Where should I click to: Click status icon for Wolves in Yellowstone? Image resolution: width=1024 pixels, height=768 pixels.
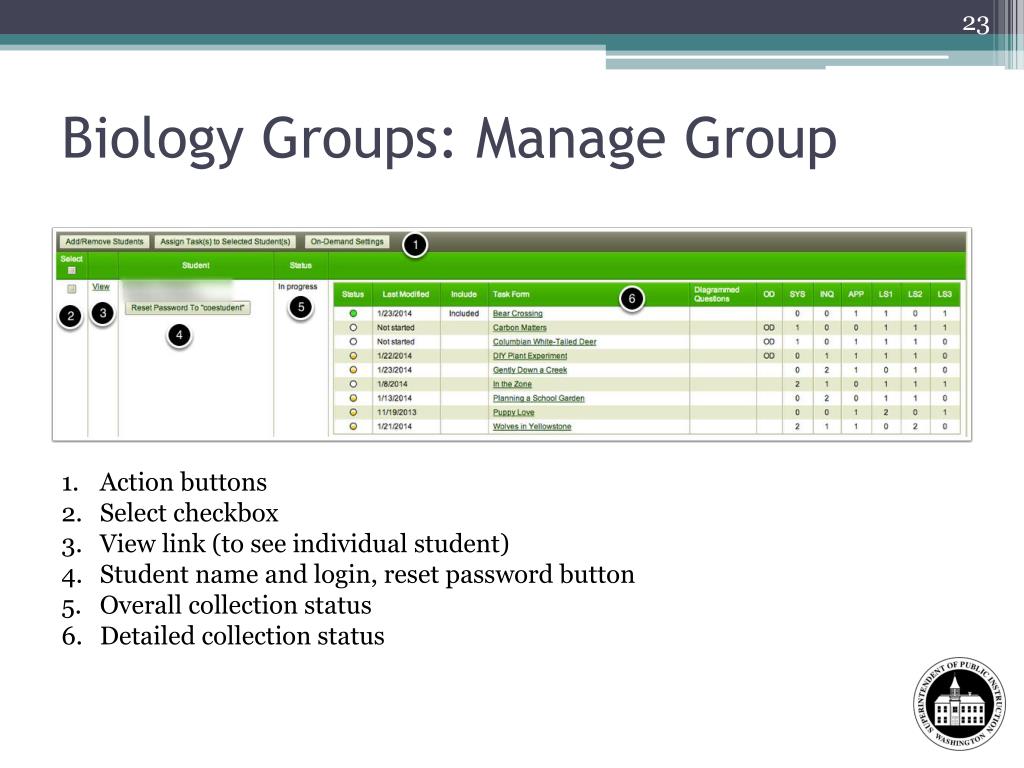pyautogui.click(x=353, y=426)
